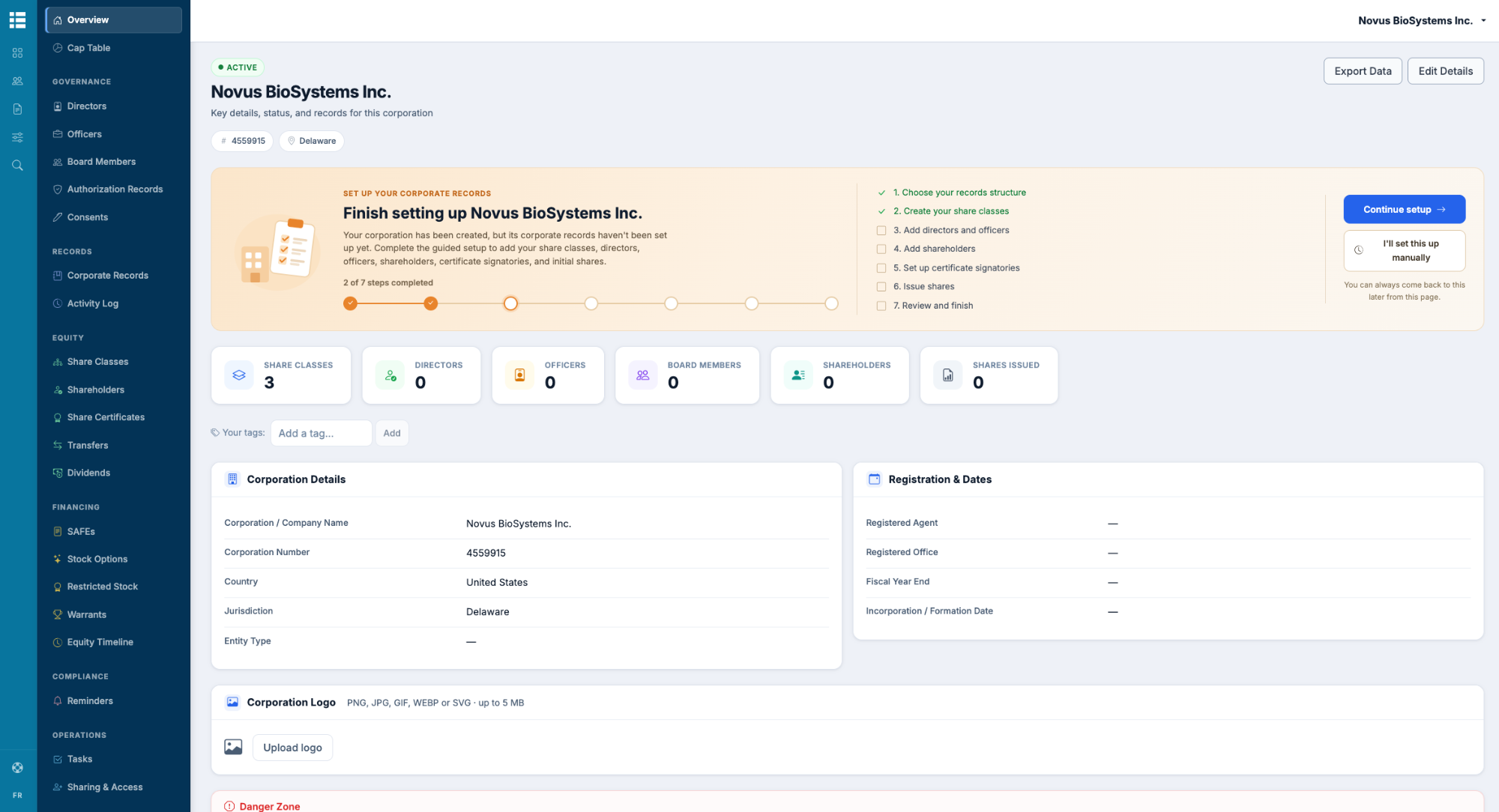Go to Cap Table in sidebar

coord(113,48)
